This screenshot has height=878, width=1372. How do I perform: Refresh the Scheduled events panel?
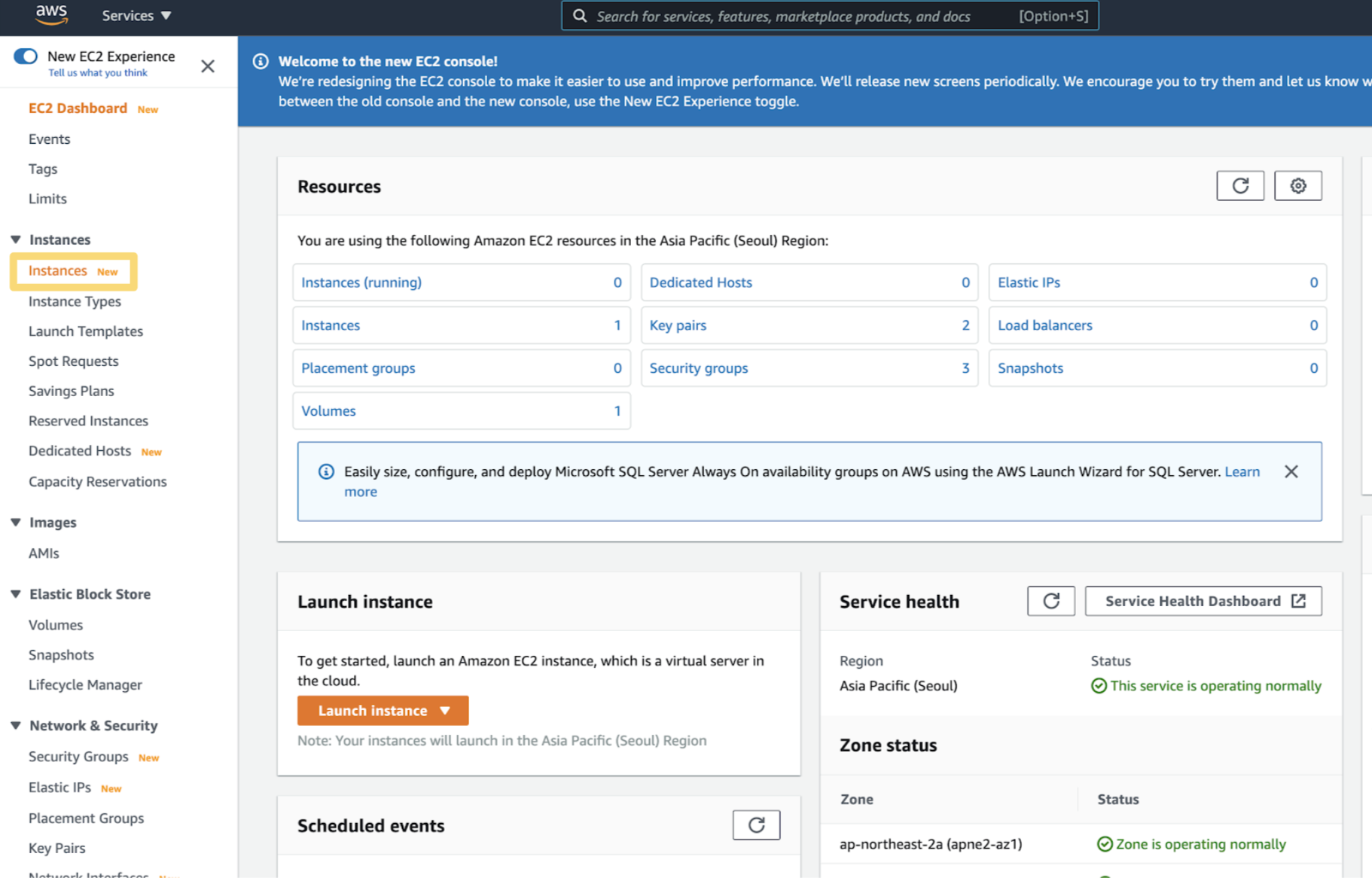click(757, 825)
